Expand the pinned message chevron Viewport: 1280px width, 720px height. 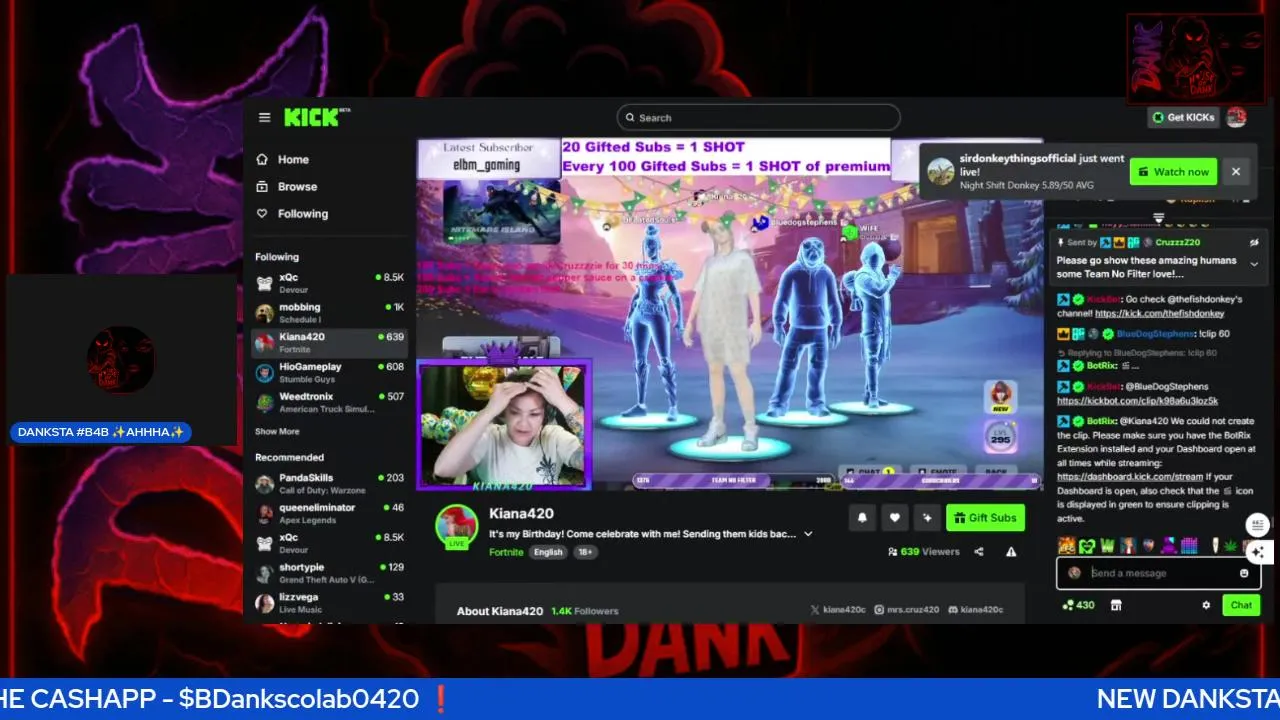click(x=1254, y=264)
